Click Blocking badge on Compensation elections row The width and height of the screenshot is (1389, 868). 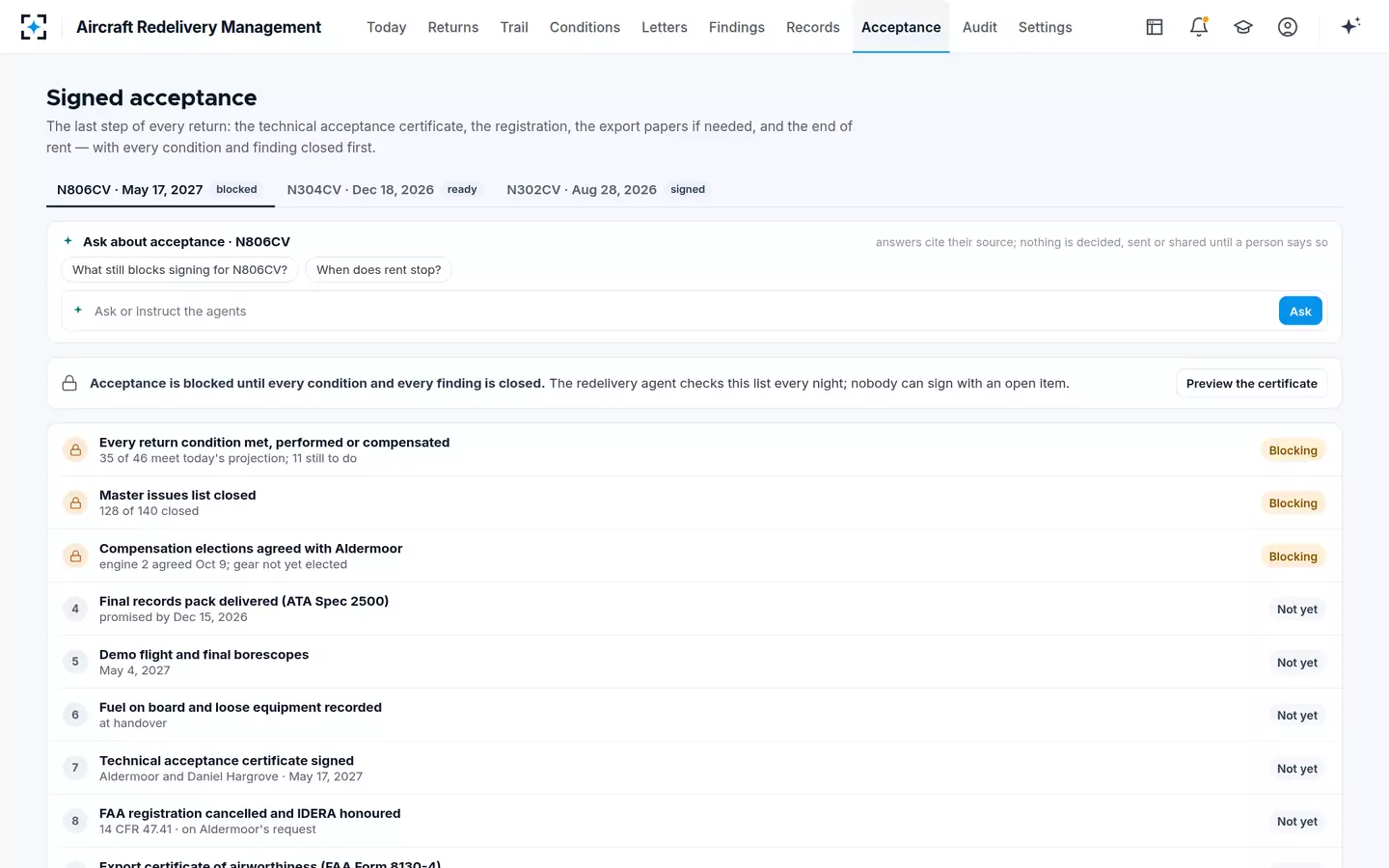click(1293, 556)
